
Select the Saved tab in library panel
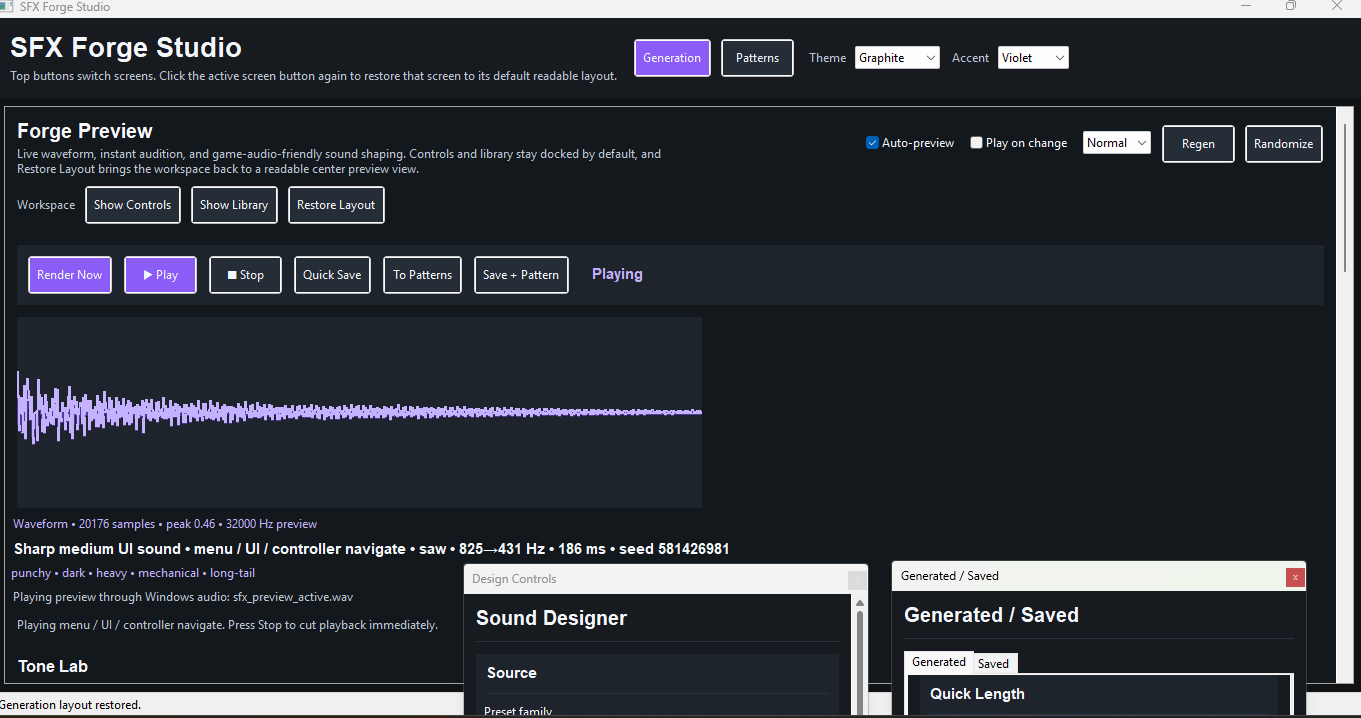[x=993, y=663]
